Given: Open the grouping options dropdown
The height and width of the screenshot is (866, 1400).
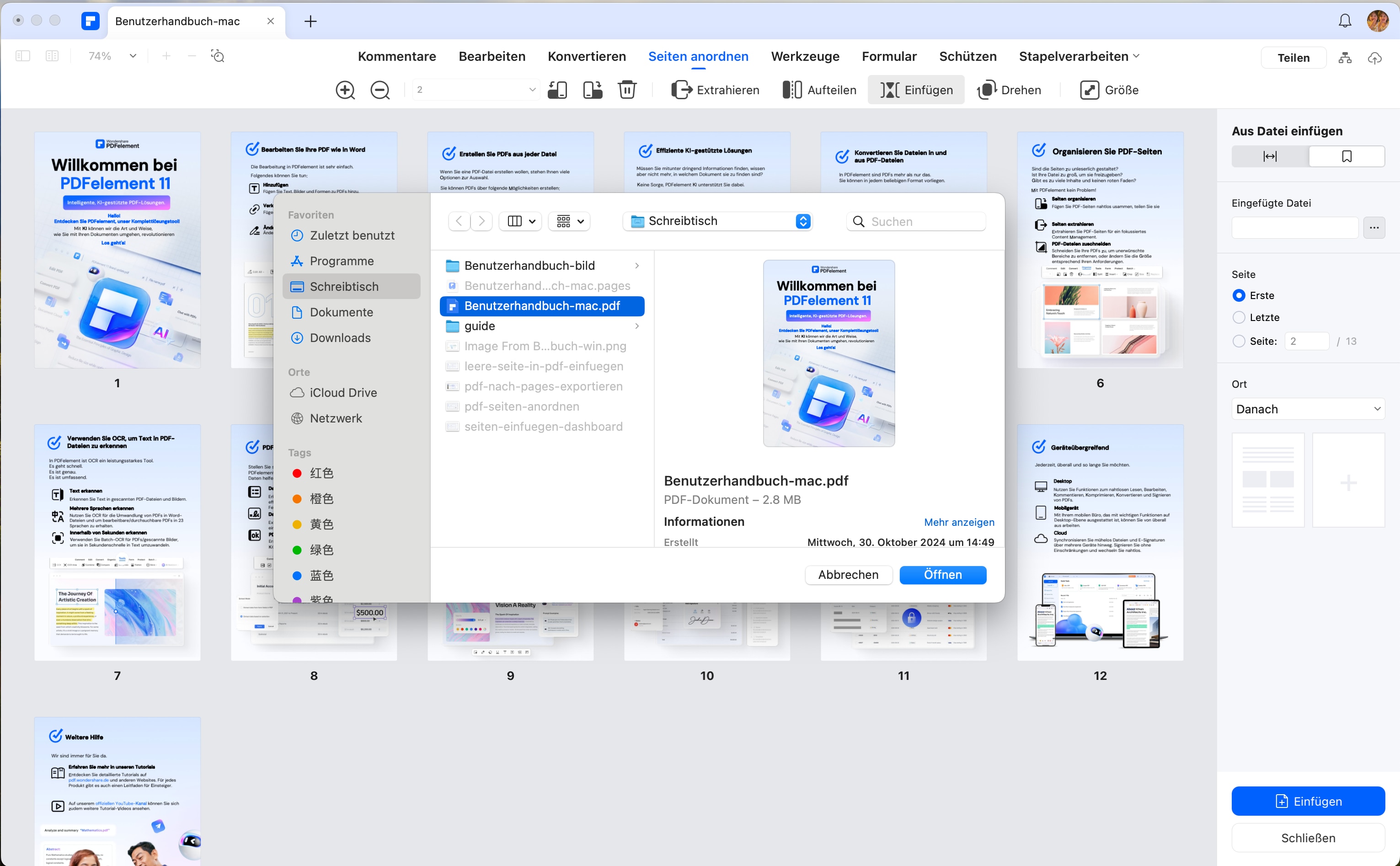Looking at the screenshot, I should (x=569, y=221).
